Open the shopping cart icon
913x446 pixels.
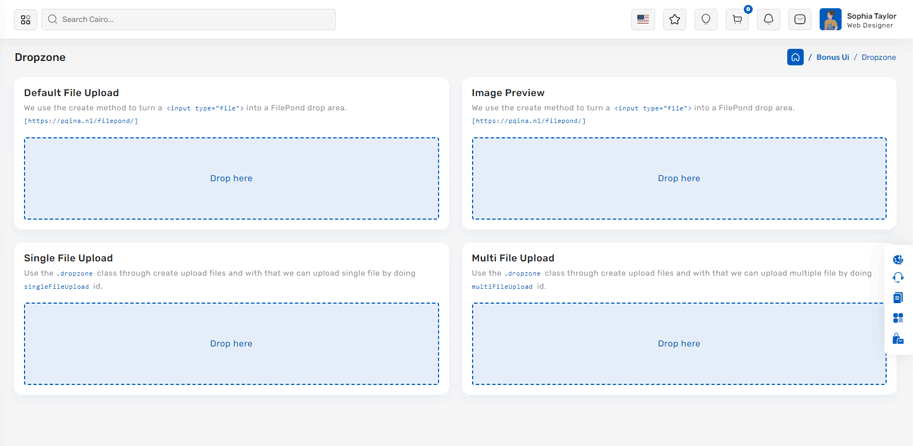tap(737, 19)
